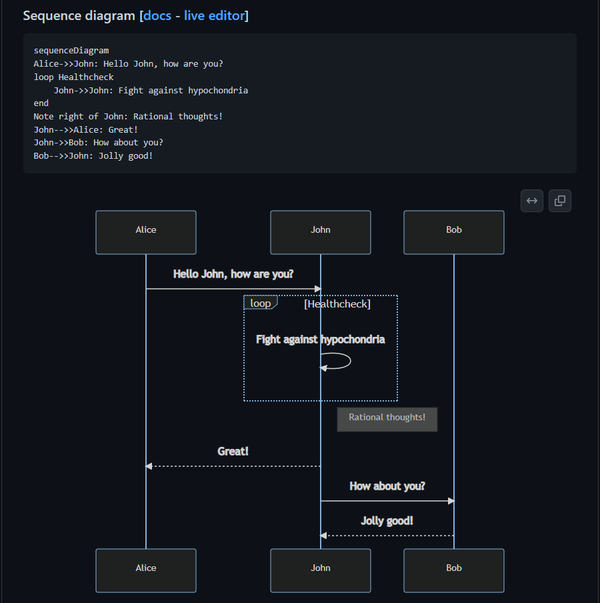Click the copy diagram icon
Image resolution: width=600 pixels, height=603 pixels.
point(560,201)
